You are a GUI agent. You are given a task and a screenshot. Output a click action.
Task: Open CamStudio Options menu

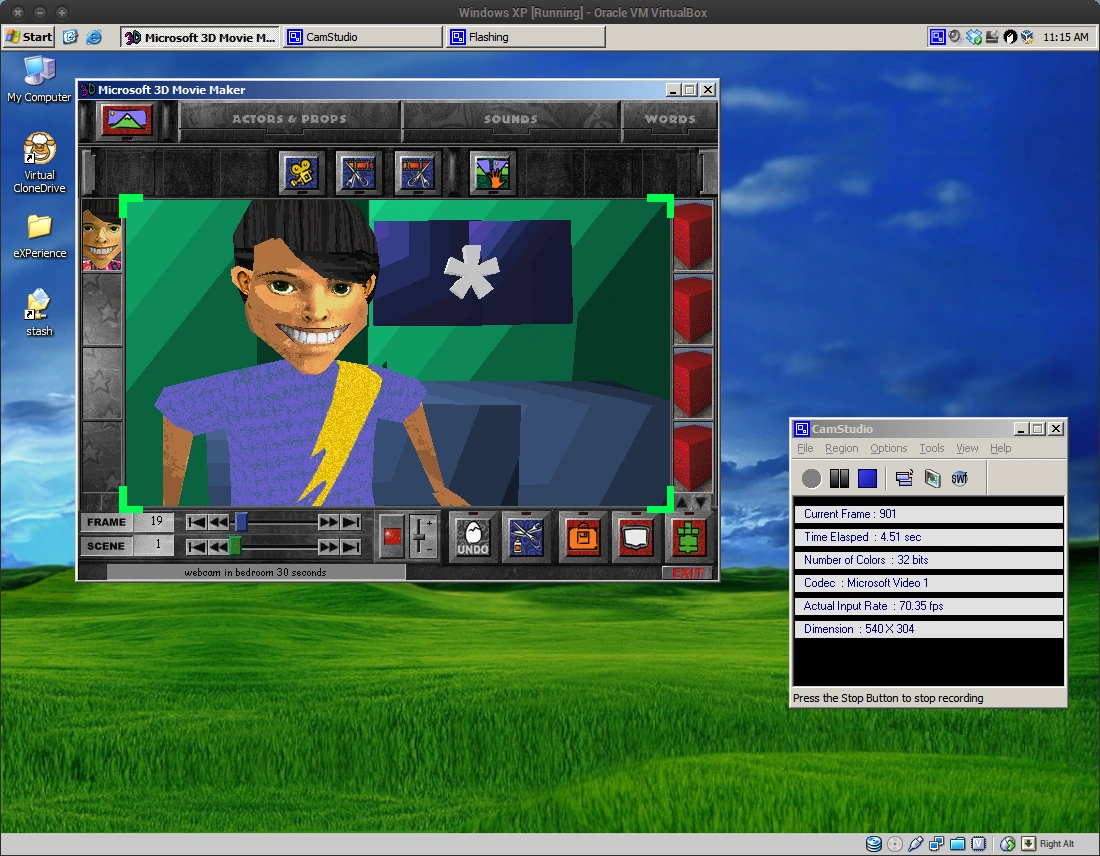(x=888, y=448)
